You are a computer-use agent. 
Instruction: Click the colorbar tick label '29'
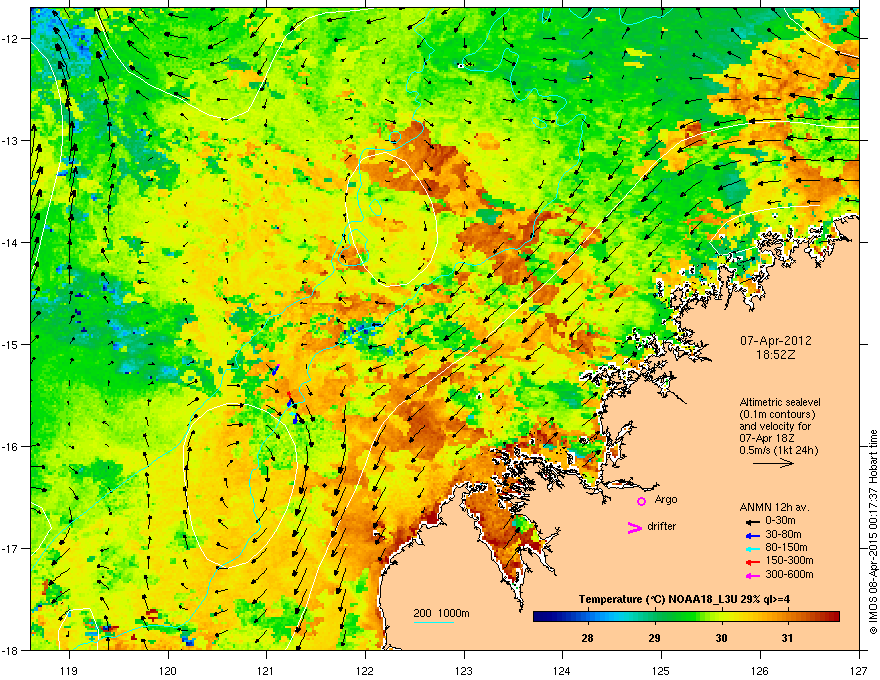point(654,638)
